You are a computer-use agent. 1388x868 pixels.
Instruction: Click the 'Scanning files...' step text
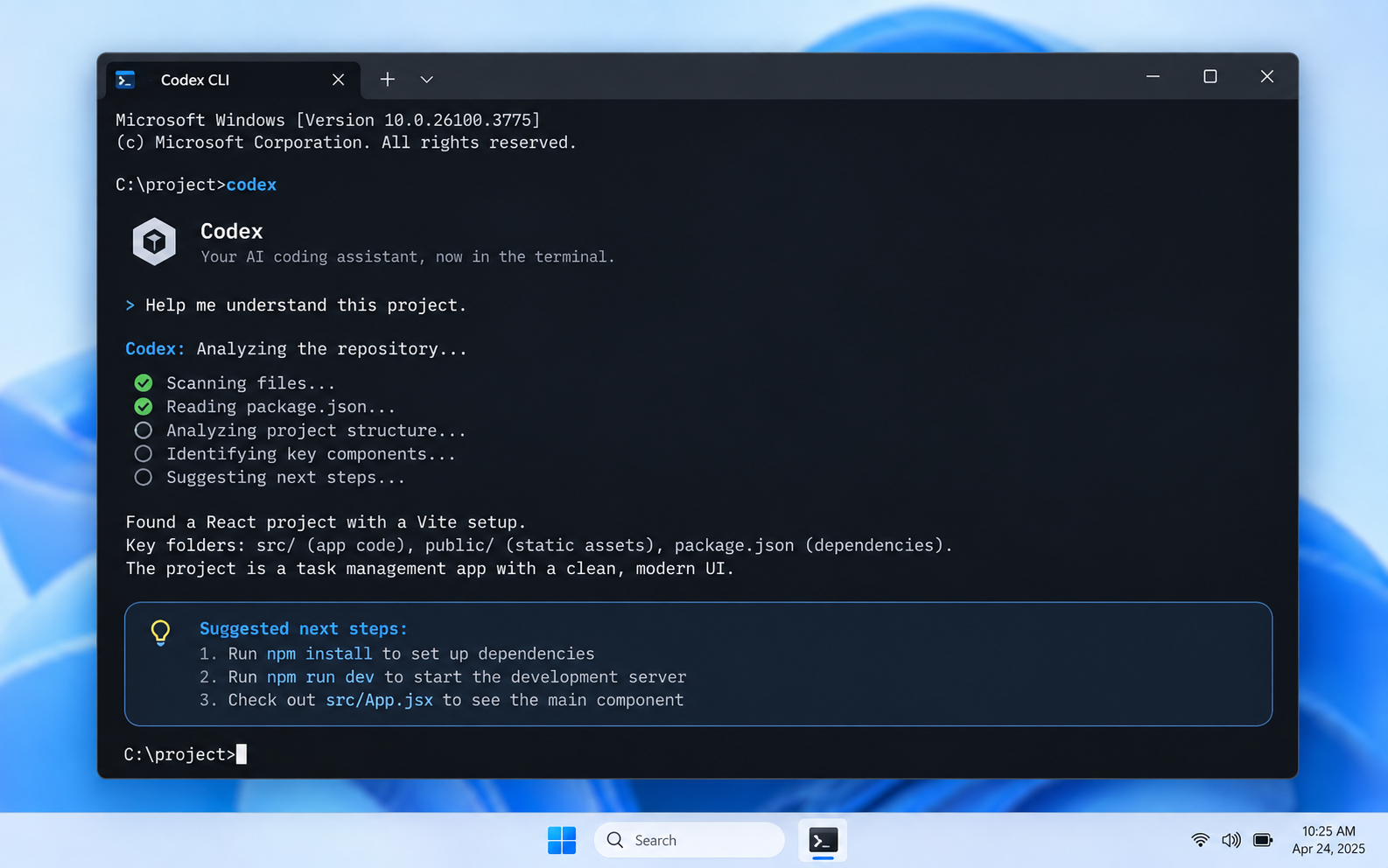click(x=251, y=383)
